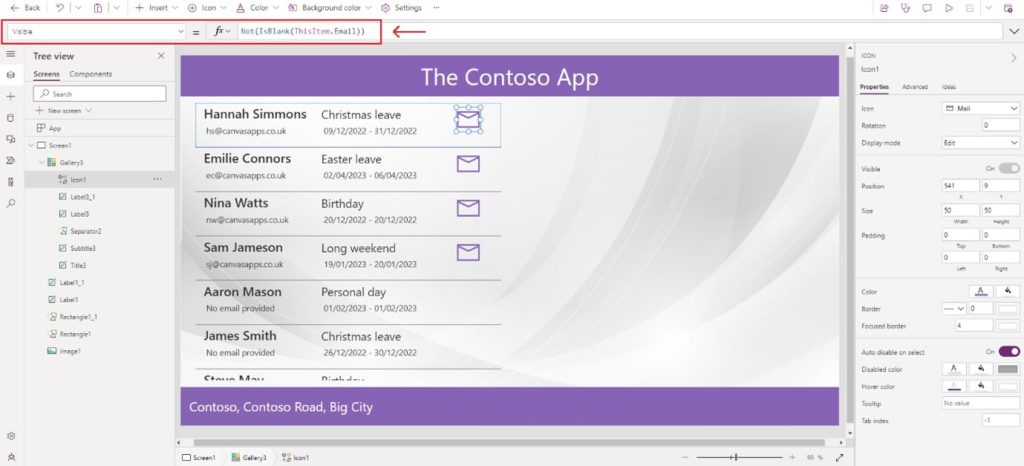
Task: Click the Save icon
Action: [970, 8]
